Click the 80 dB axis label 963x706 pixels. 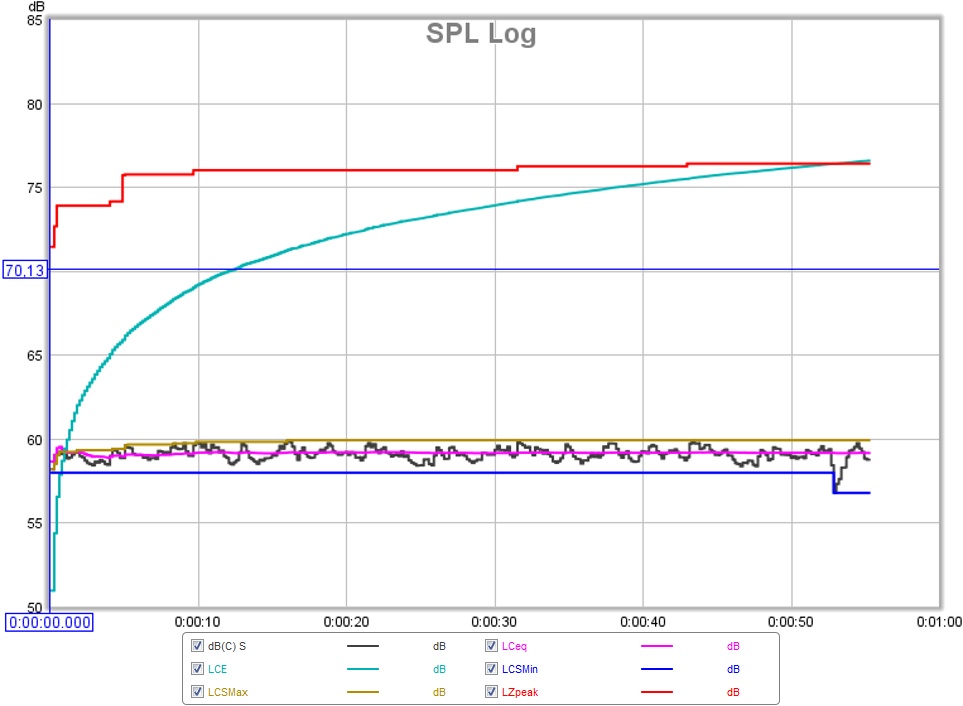34,105
